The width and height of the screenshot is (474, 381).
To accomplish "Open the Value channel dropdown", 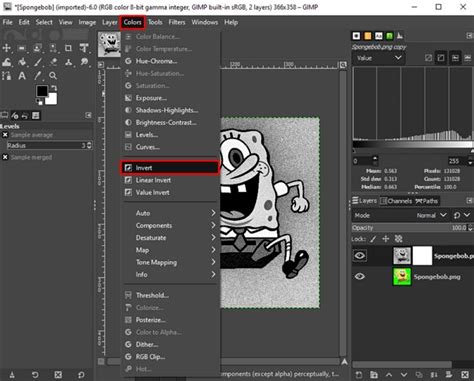I will pyautogui.click(x=379, y=58).
